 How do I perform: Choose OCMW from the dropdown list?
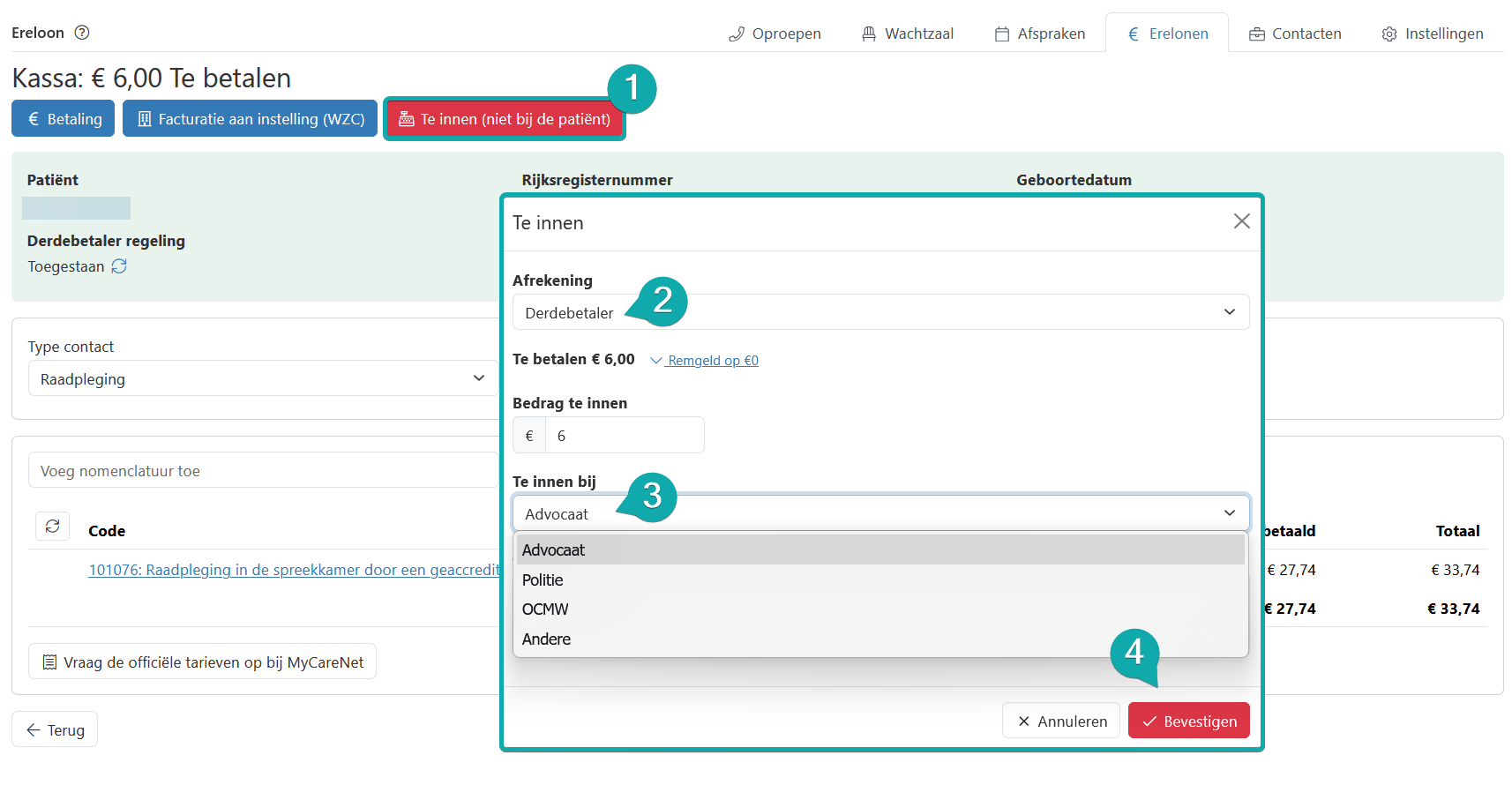tap(880, 609)
